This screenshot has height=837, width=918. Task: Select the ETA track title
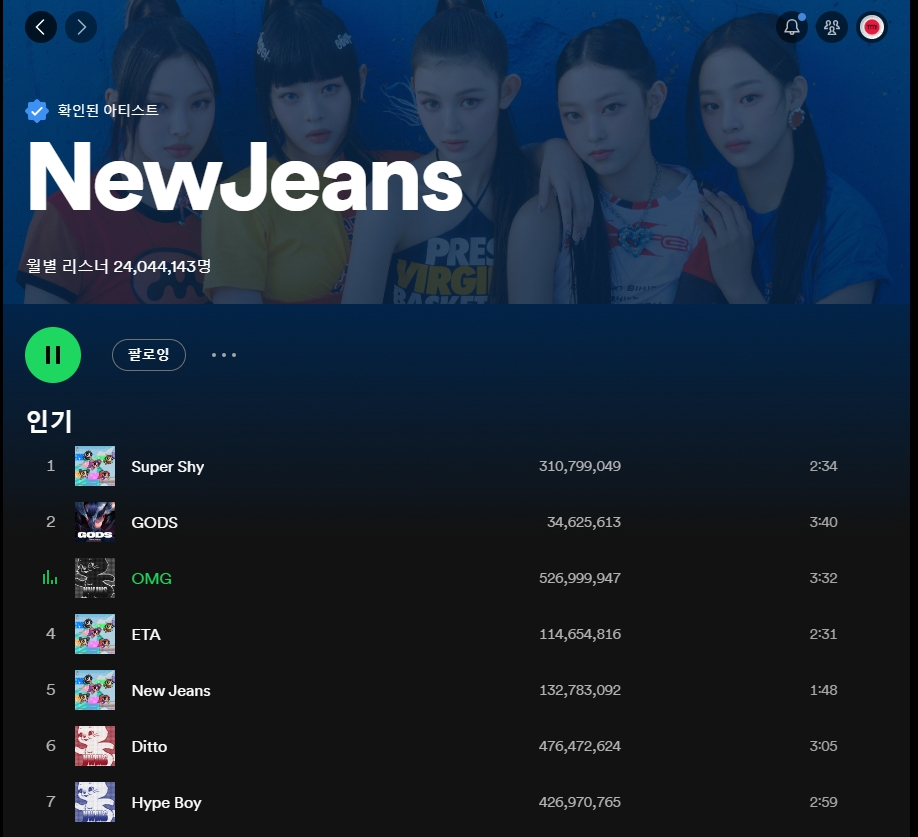pyautogui.click(x=146, y=634)
